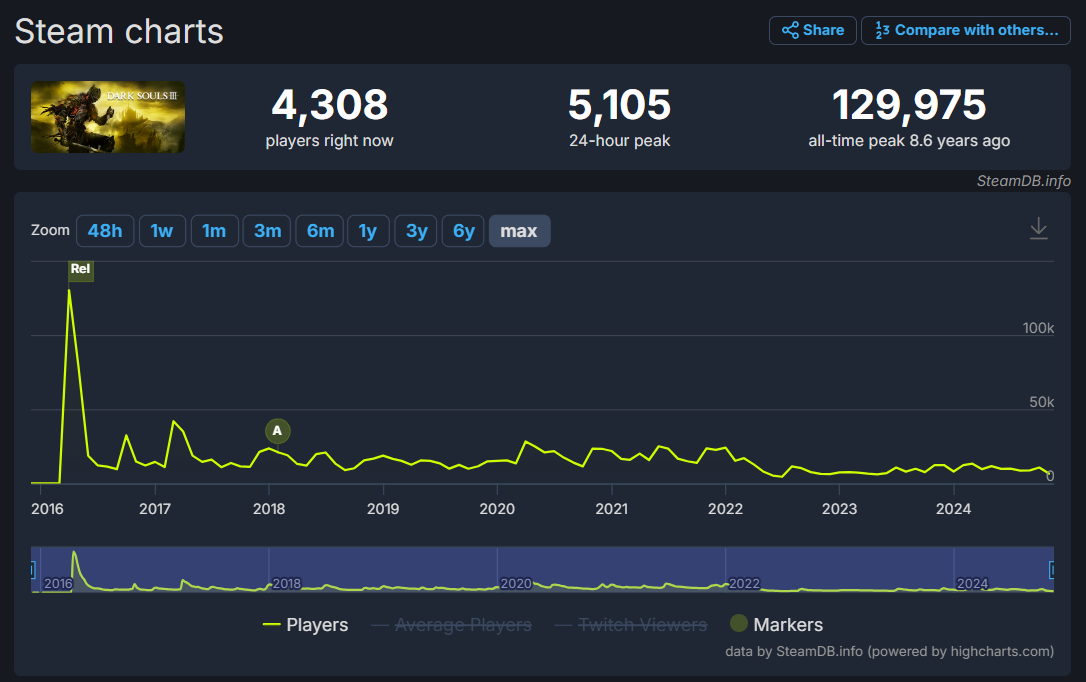Image resolution: width=1086 pixels, height=682 pixels.
Task: Set zoom range to 1w
Action: (x=162, y=231)
